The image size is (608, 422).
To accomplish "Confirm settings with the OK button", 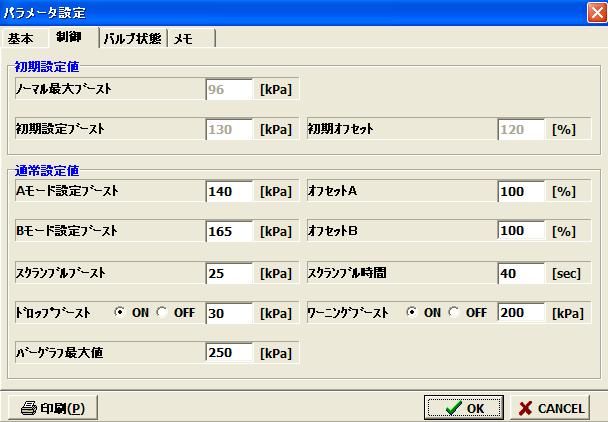I will (464, 408).
